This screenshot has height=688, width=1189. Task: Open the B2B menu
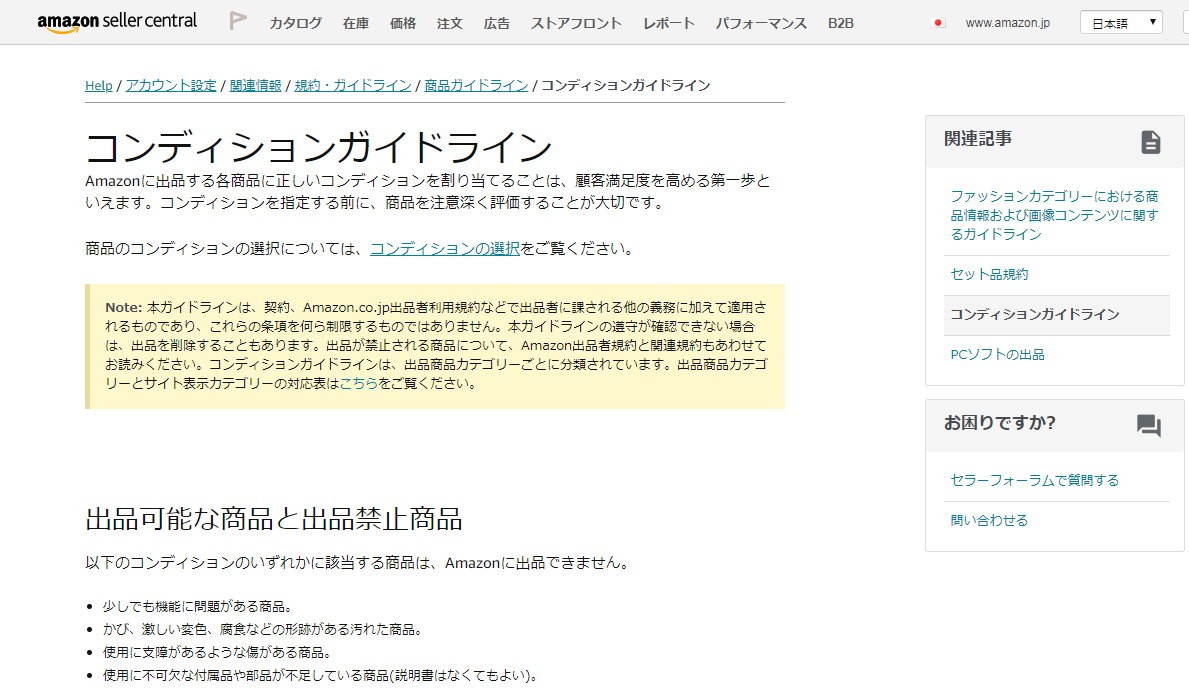(x=840, y=24)
